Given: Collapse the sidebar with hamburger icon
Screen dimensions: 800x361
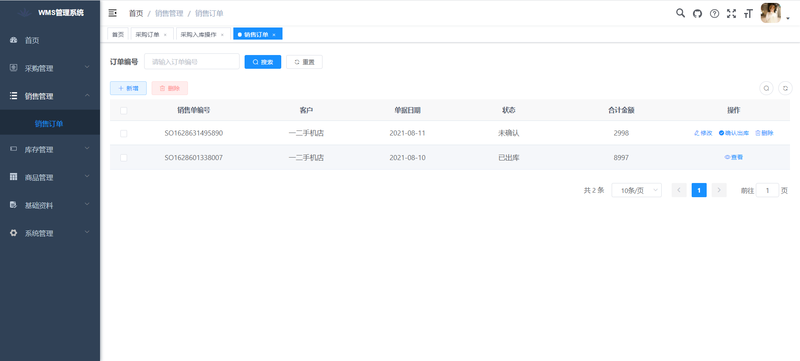Looking at the screenshot, I should click(x=113, y=13).
